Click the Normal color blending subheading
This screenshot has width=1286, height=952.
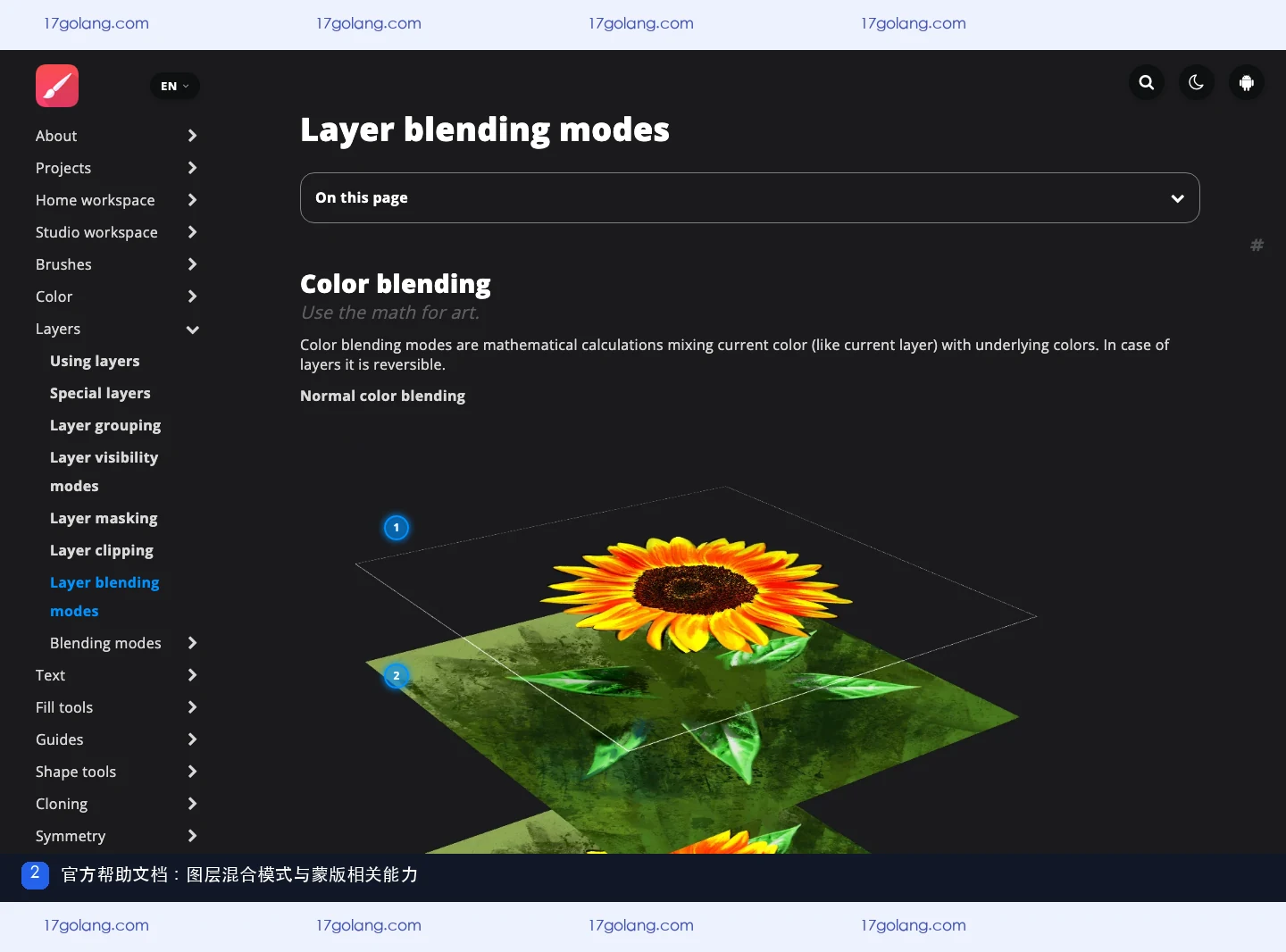click(382, 396)
